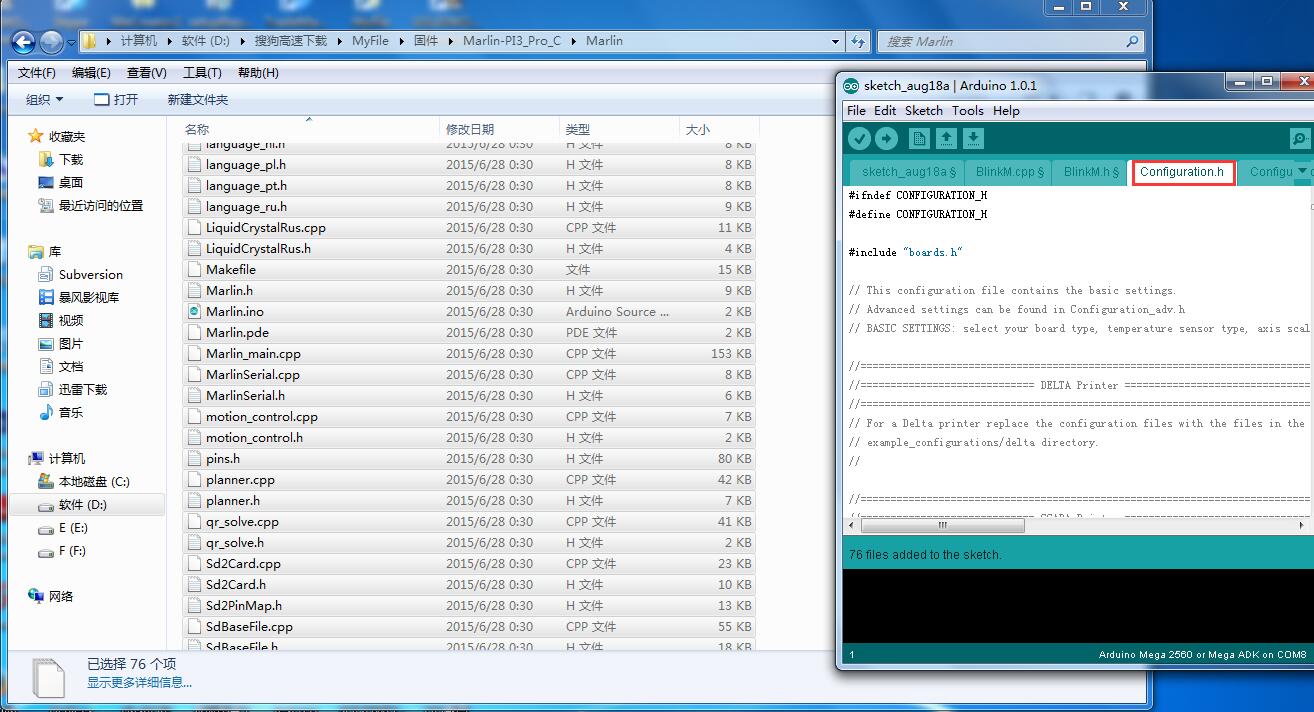This screenshot has width=1314, height=712.
Task: Sort files by the 修改日期 column header
Action: pos(499,129)
